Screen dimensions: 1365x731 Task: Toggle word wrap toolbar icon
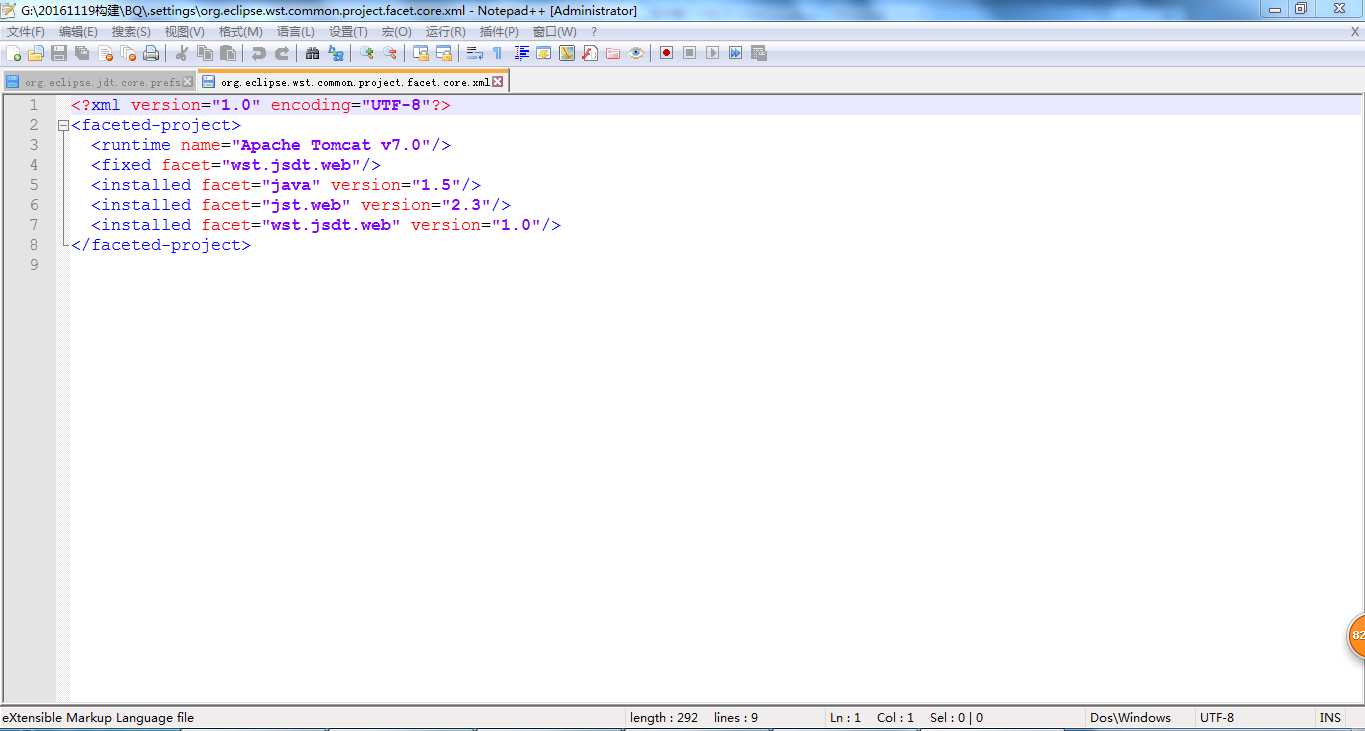475,53
